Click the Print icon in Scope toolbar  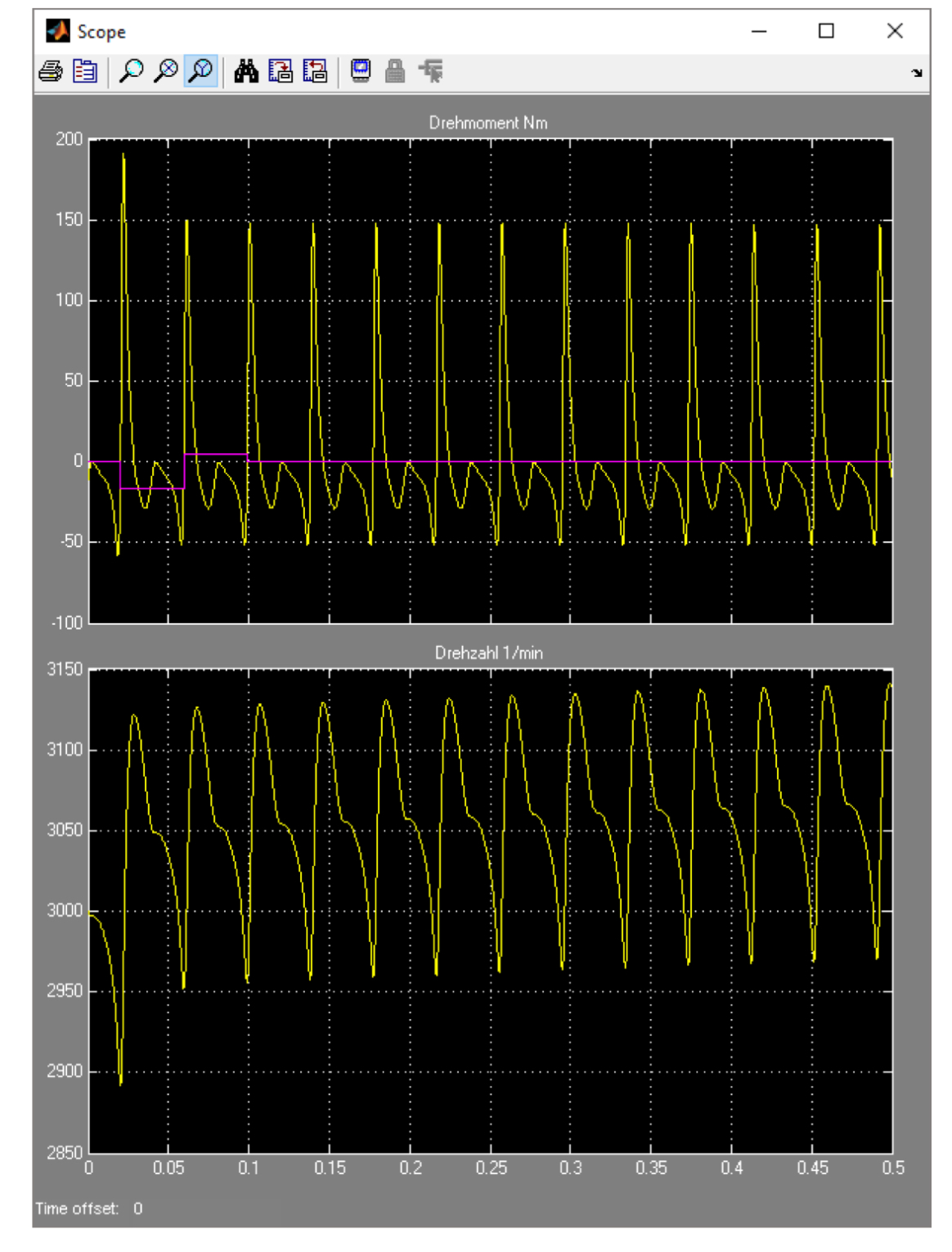click(x=51, y=72)
